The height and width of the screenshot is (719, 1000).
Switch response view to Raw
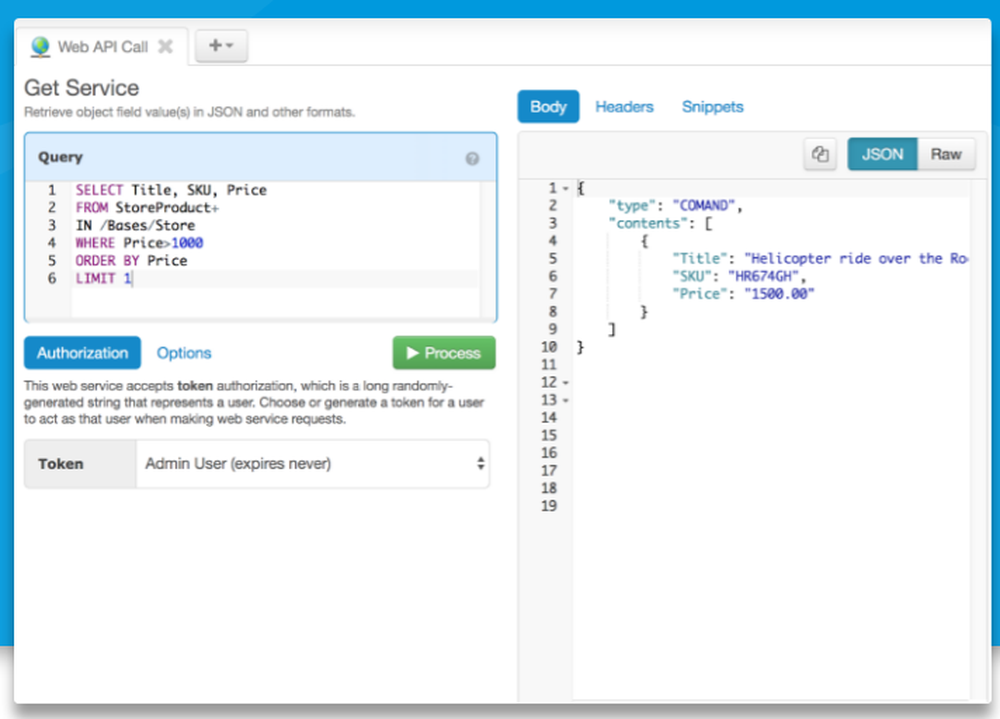pos(946,154)
